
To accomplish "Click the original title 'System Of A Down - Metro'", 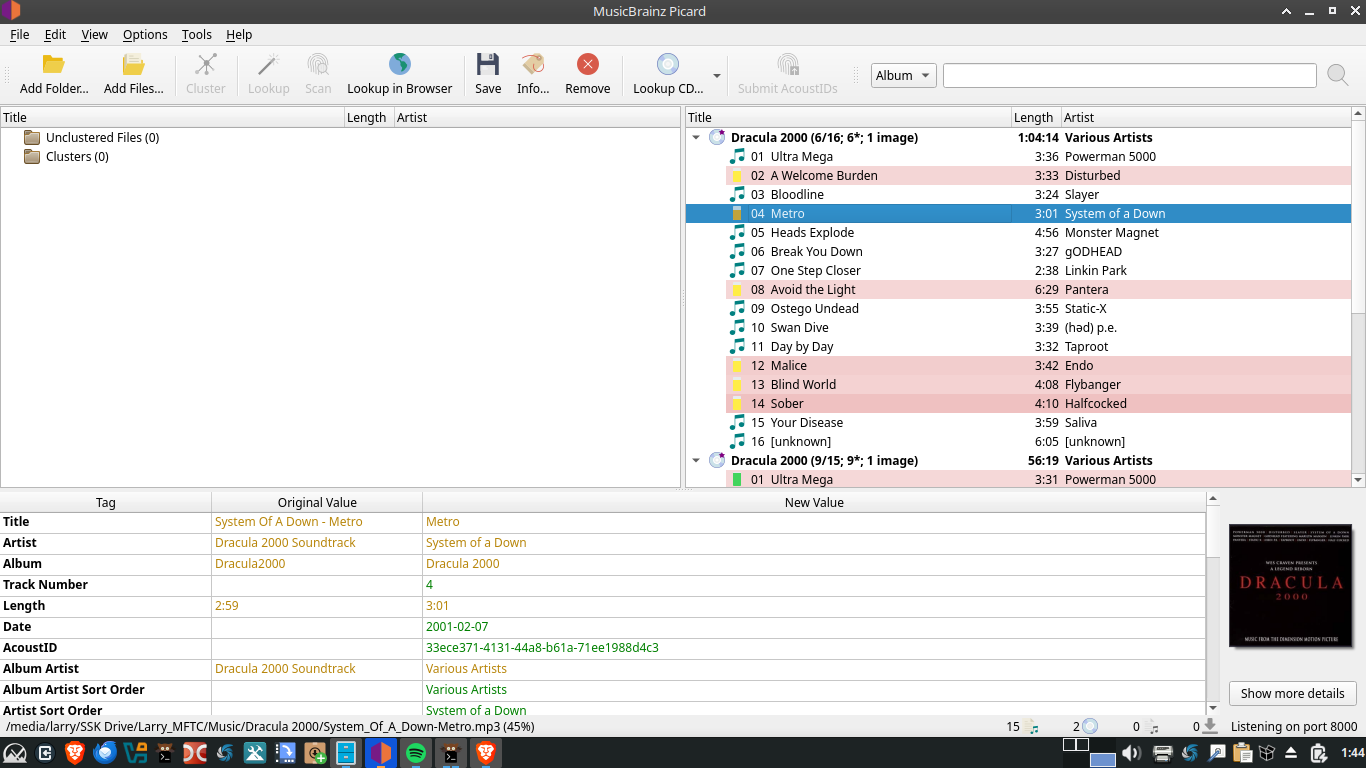I will click(x=289, y=522).
